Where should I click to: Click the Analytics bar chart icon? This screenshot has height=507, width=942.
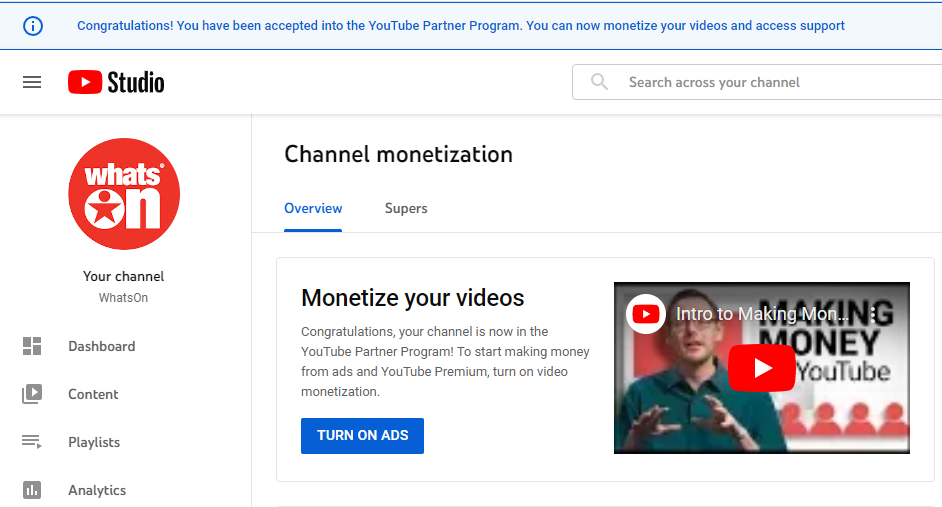coord(32,490)
